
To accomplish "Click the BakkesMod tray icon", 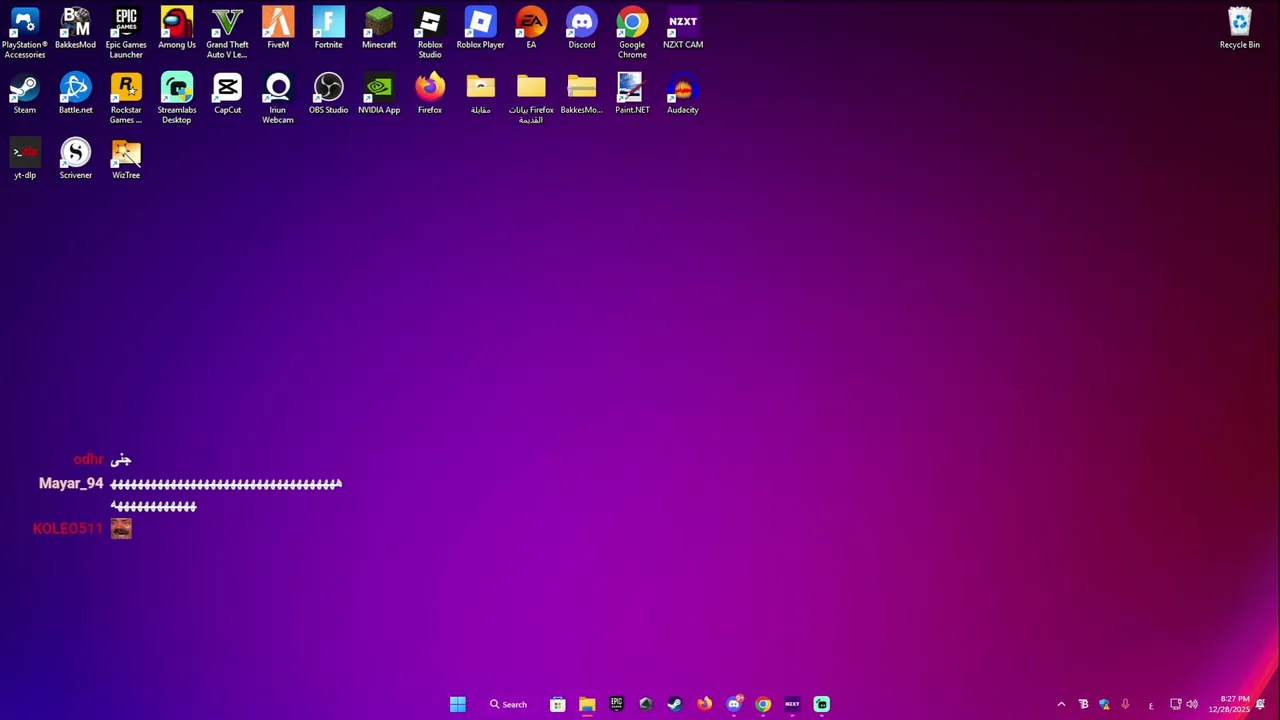I will click(1083, 704).
